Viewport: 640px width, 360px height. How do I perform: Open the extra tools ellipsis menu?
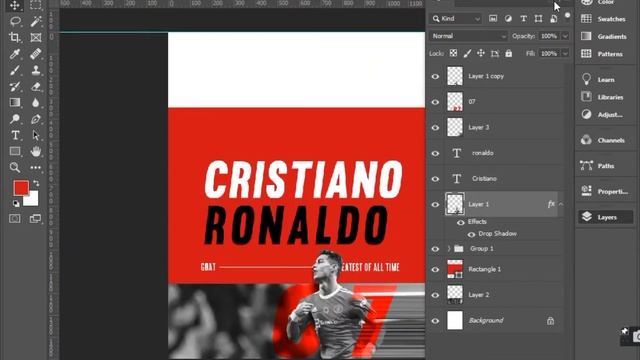pyautogui.click(x=36, y=167)
